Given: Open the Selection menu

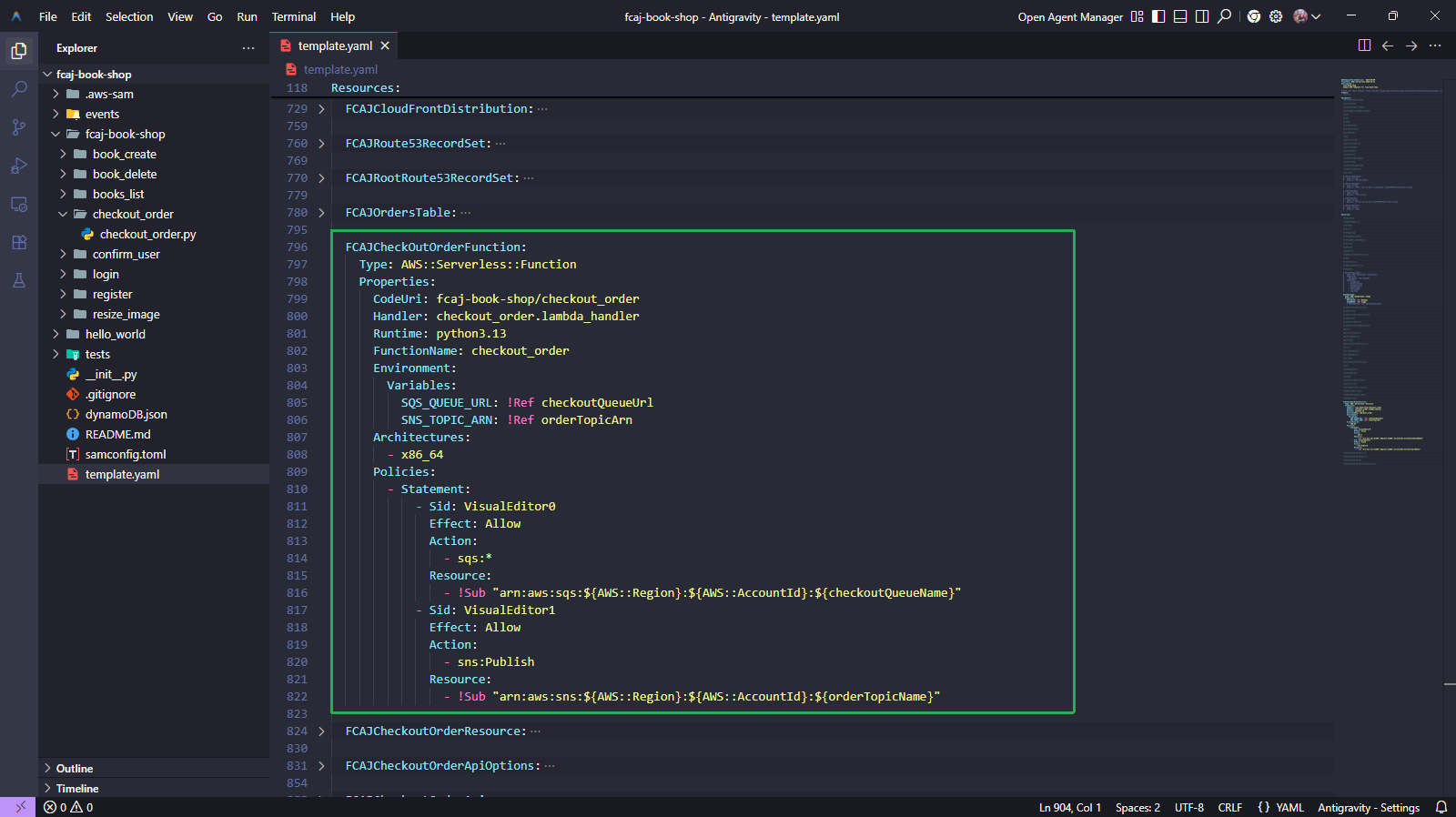Looking at the screenshot, I should pyautogui.click(x=129, y=16).
